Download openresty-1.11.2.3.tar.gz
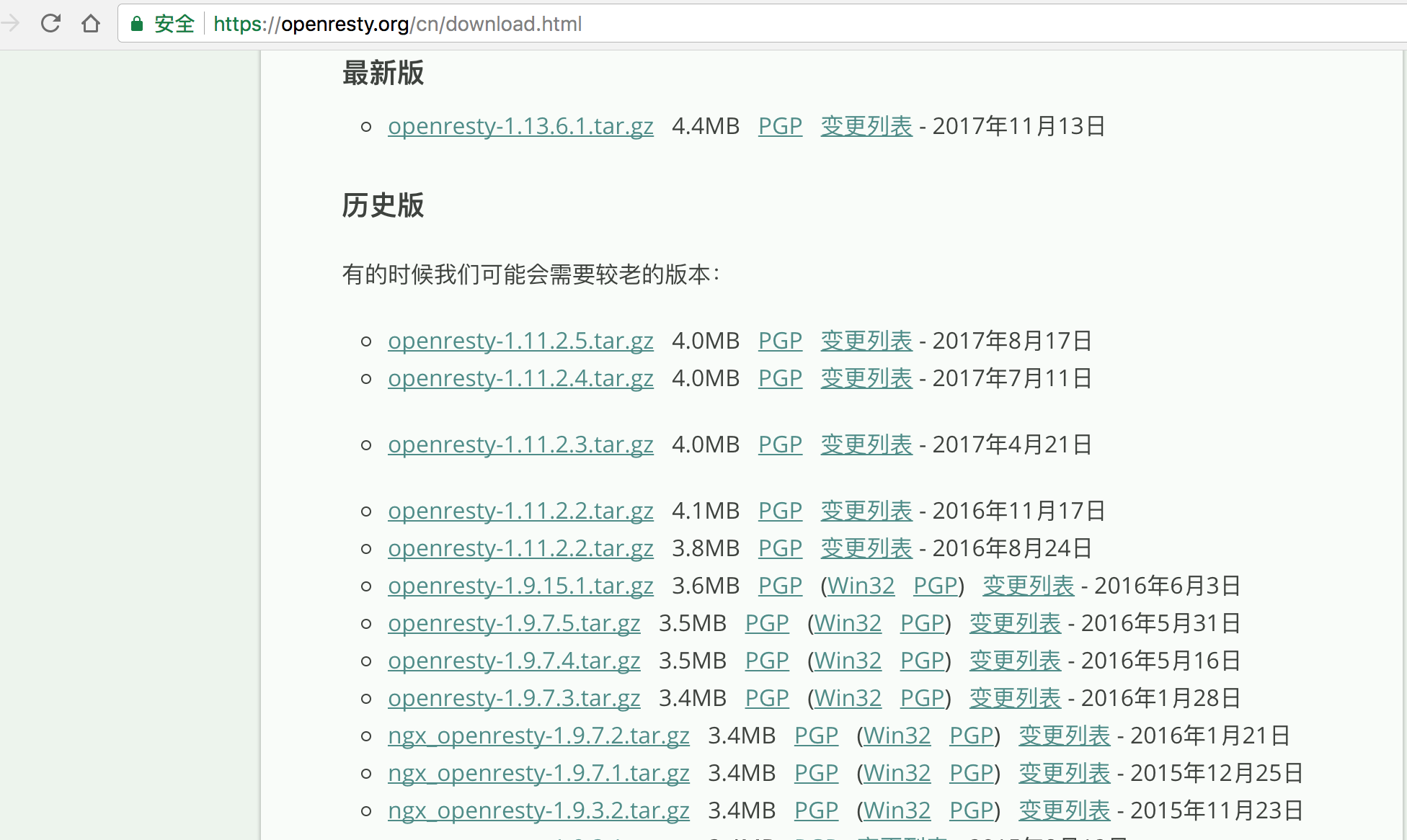Screen dimensions: 1407x840 [520, 444]
